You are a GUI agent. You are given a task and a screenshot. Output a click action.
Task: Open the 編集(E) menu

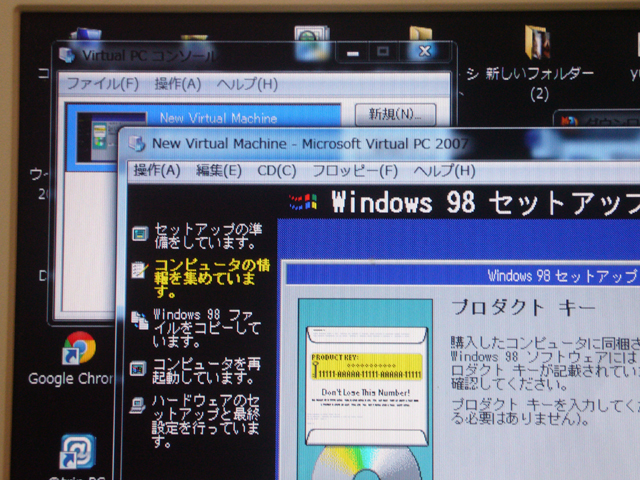219,171
